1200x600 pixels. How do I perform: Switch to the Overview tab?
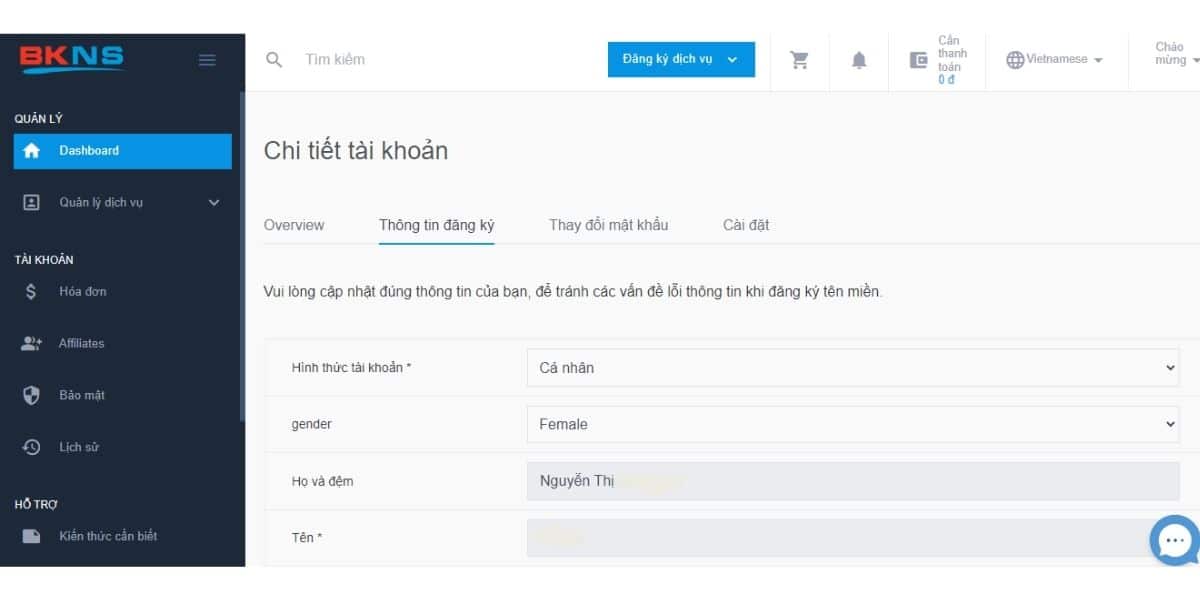[294, 225]
